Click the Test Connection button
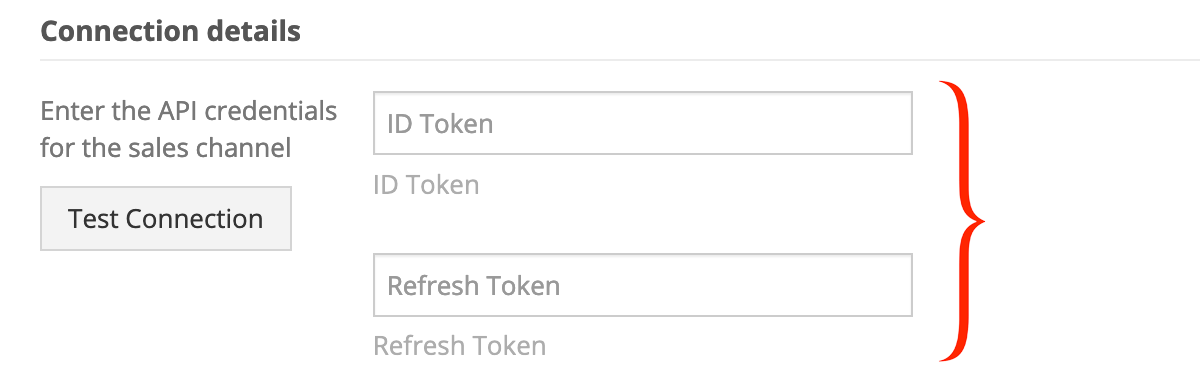This screenshot has width=1200, height=376. pos(166,218)
